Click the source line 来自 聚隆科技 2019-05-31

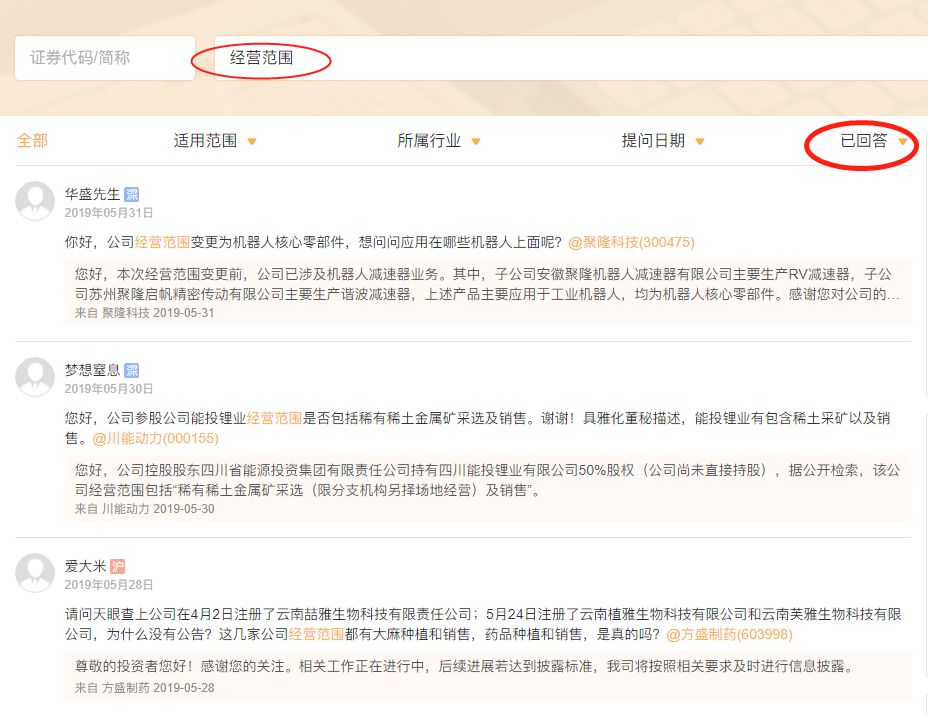pyautogui.click(x=144, y=313)
